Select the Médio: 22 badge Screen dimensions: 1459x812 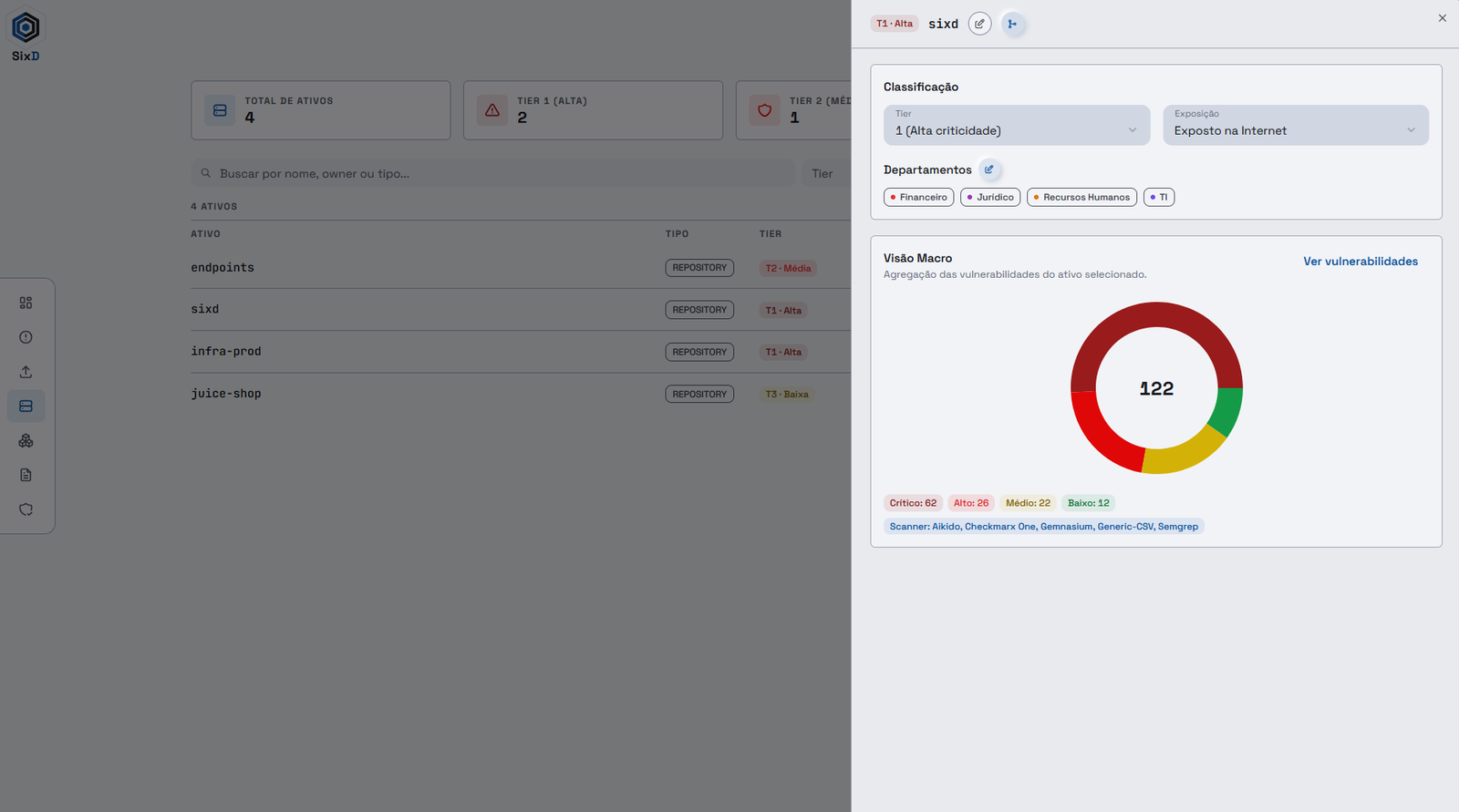[x=1028, y=503]
